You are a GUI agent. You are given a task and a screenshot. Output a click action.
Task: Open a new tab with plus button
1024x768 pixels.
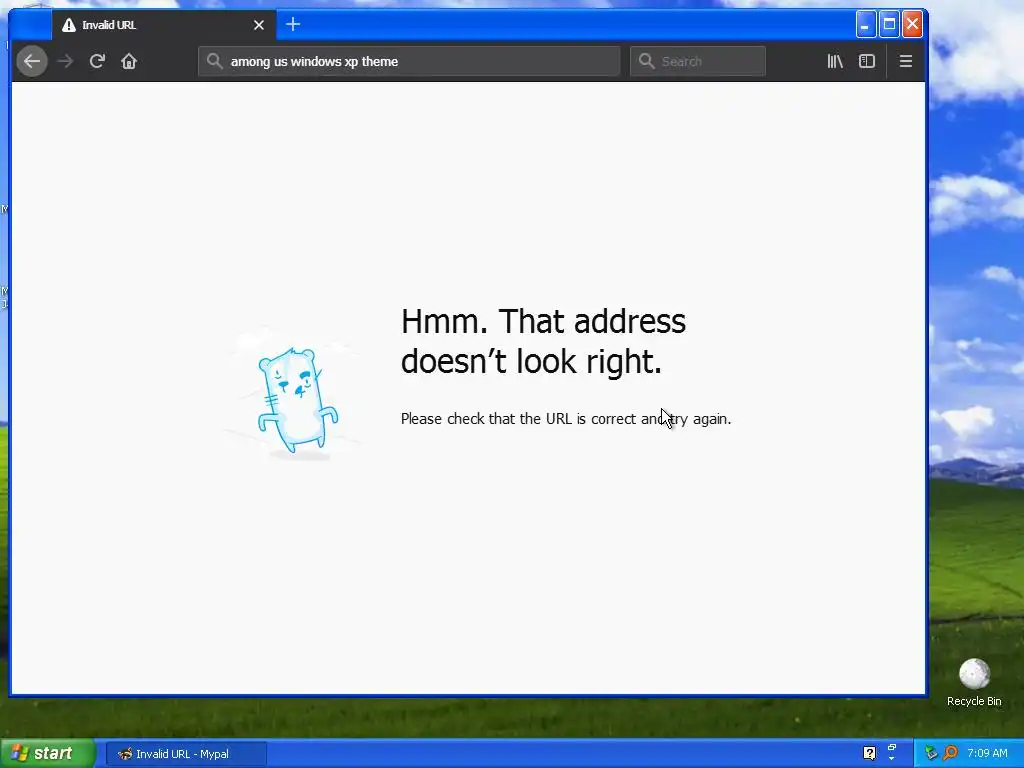(x=293, y=25)
